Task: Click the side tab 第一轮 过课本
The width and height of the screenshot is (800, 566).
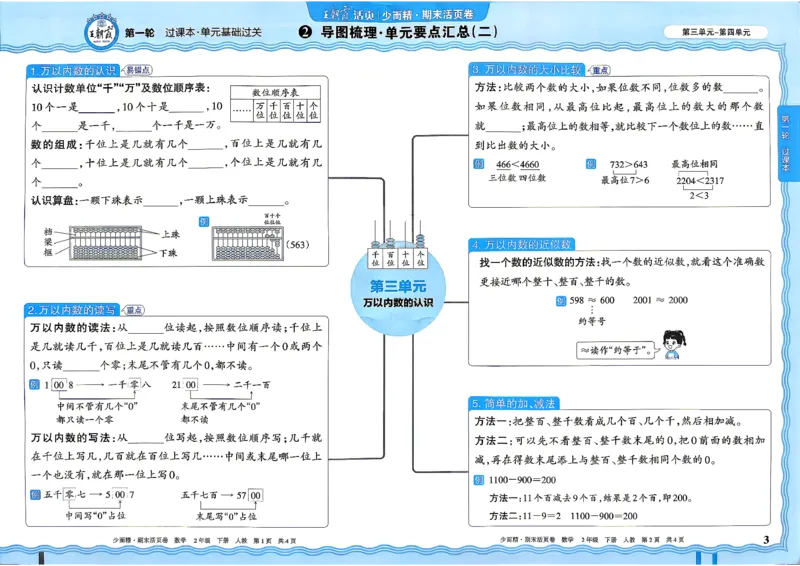Action: point(785,143)
